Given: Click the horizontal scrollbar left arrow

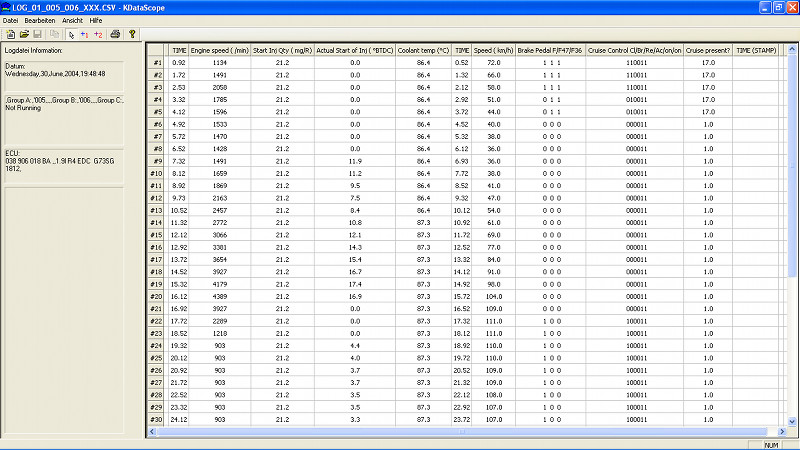Looking at the screenshot, I should click(x=152, y=432).
